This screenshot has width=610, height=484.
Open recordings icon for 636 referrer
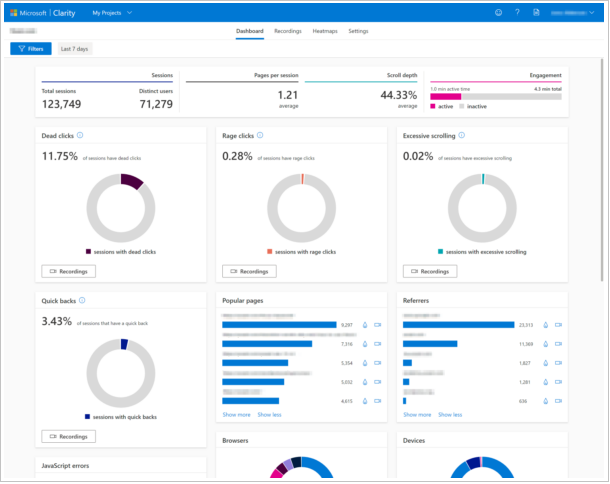coord(558,401)
